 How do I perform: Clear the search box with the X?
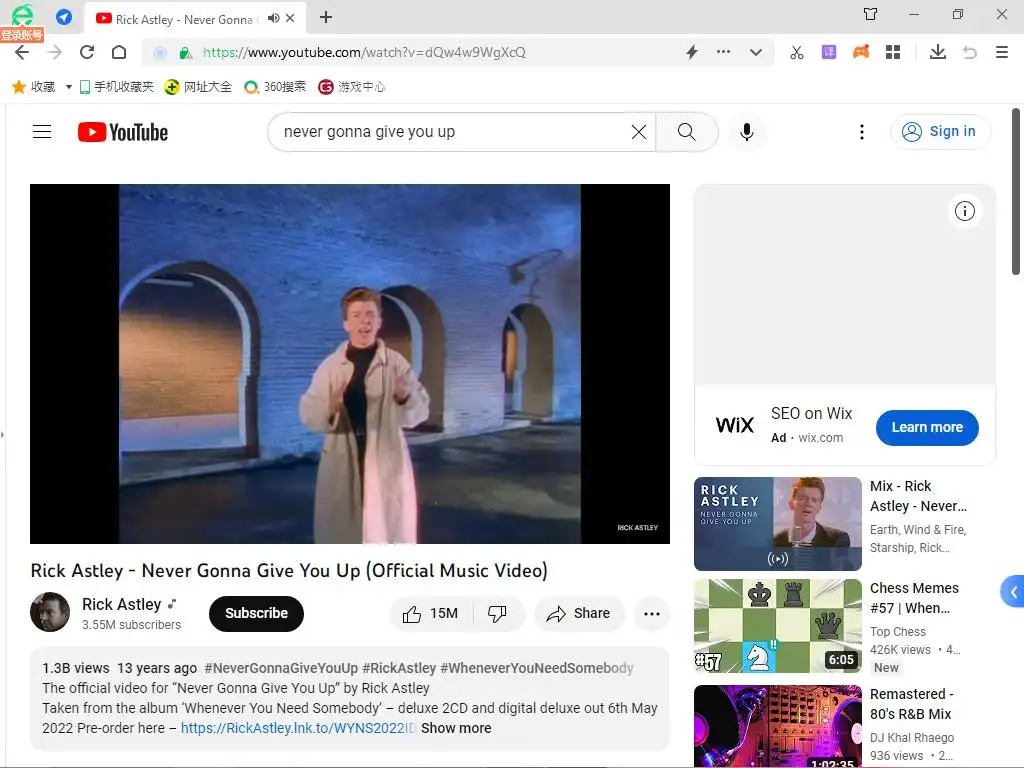[639, 132]
